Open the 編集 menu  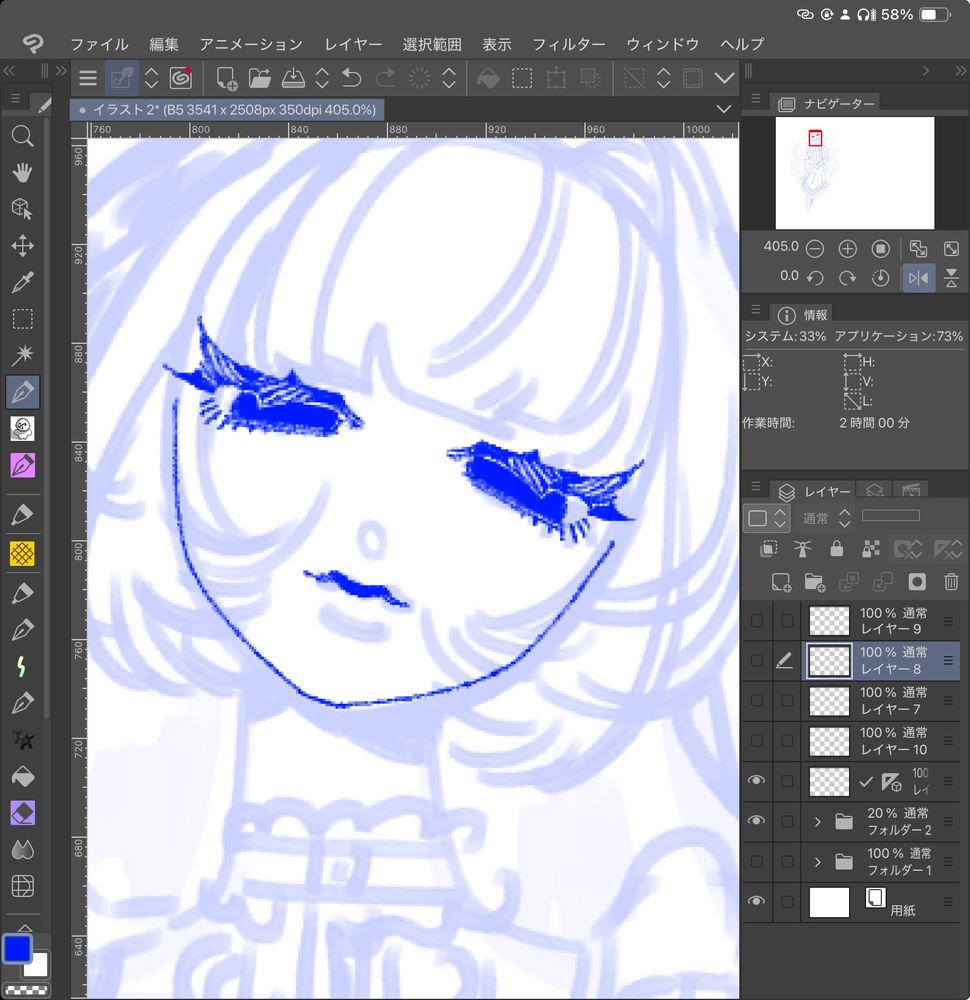click(164, 44)
